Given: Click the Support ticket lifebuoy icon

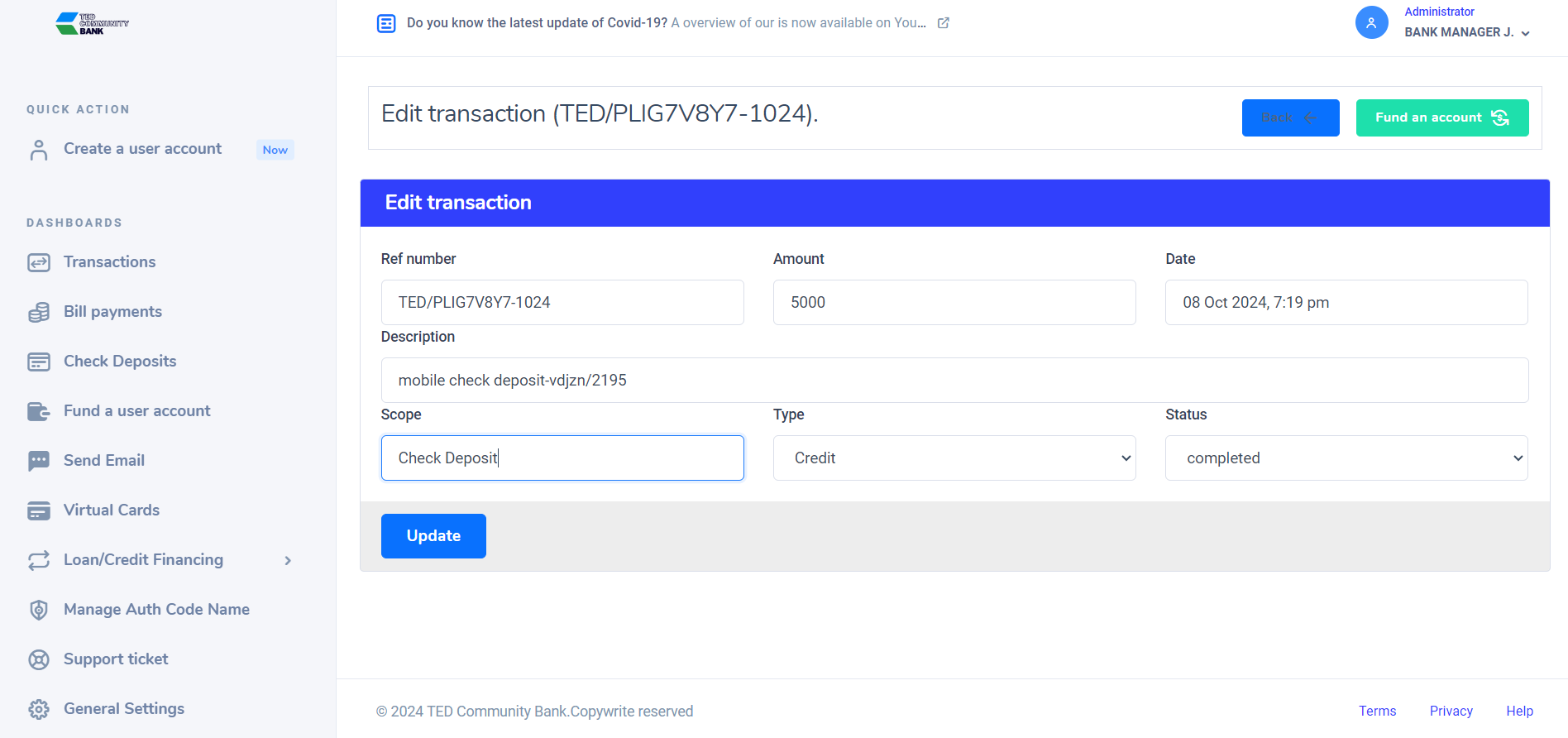Looking at the screenshot, I should click(x=39, y=659).
